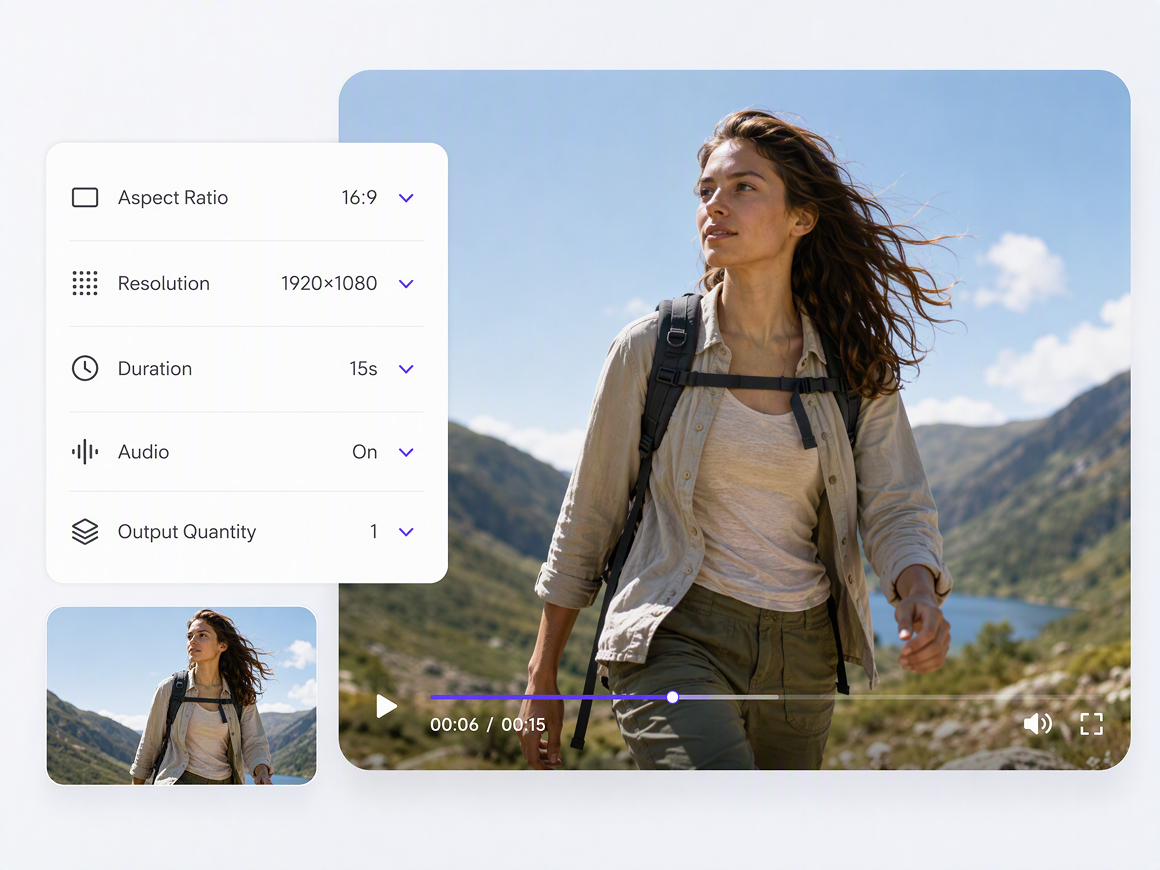Click the Audio label
Screen dimensions: 1160x870
pyautogui.click(x=144, y=451)
